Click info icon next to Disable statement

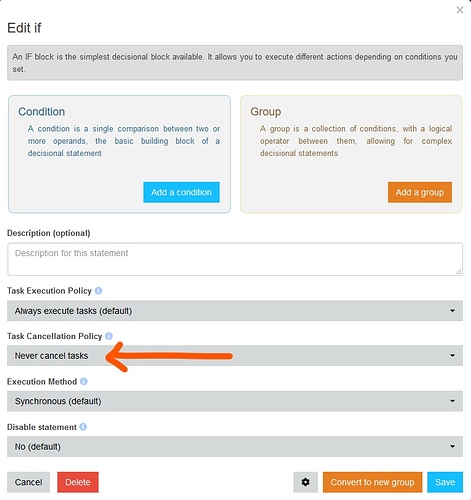[83, 427]
